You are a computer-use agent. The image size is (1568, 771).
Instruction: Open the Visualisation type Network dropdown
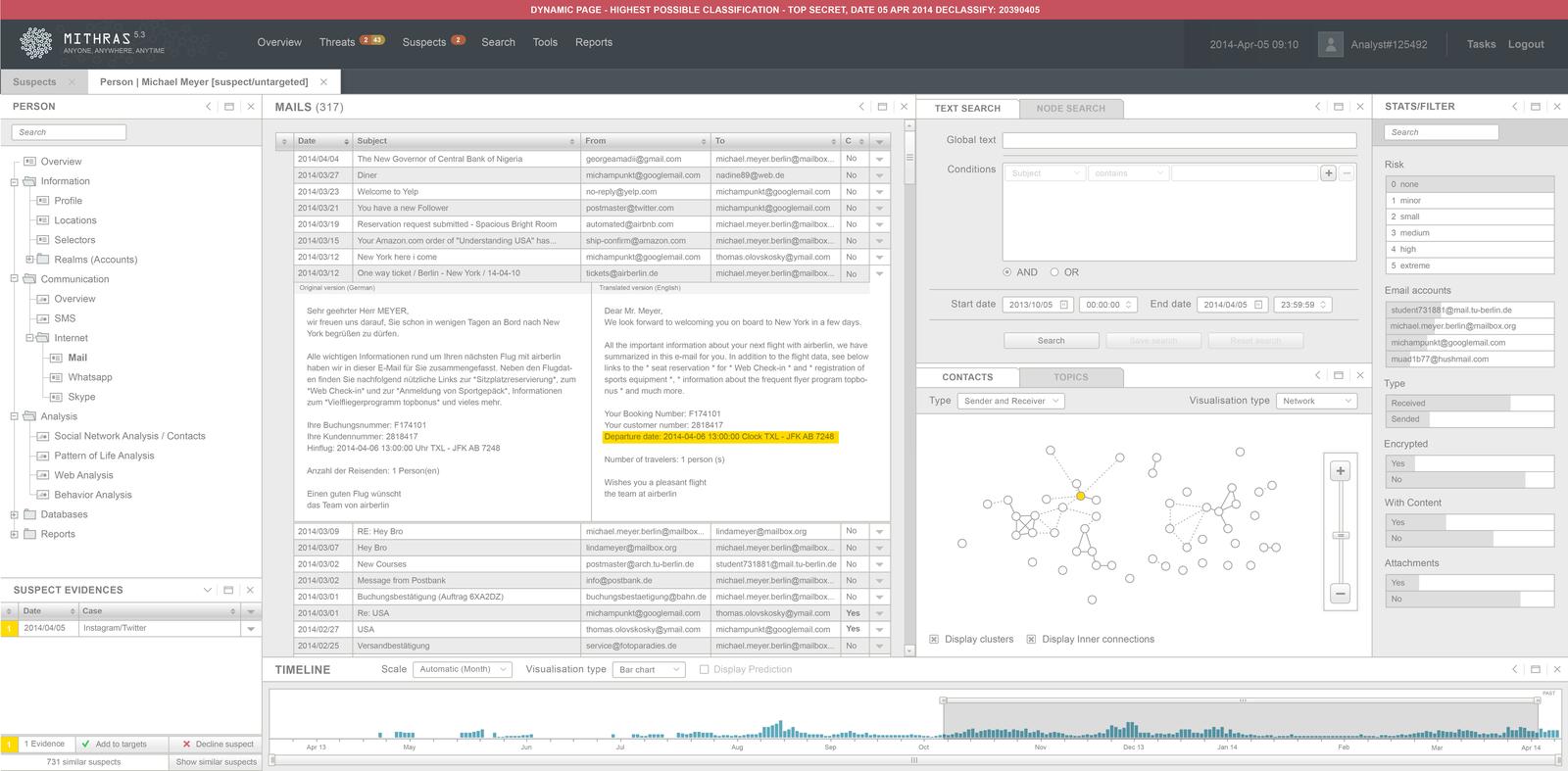(x=1316, y=401)
